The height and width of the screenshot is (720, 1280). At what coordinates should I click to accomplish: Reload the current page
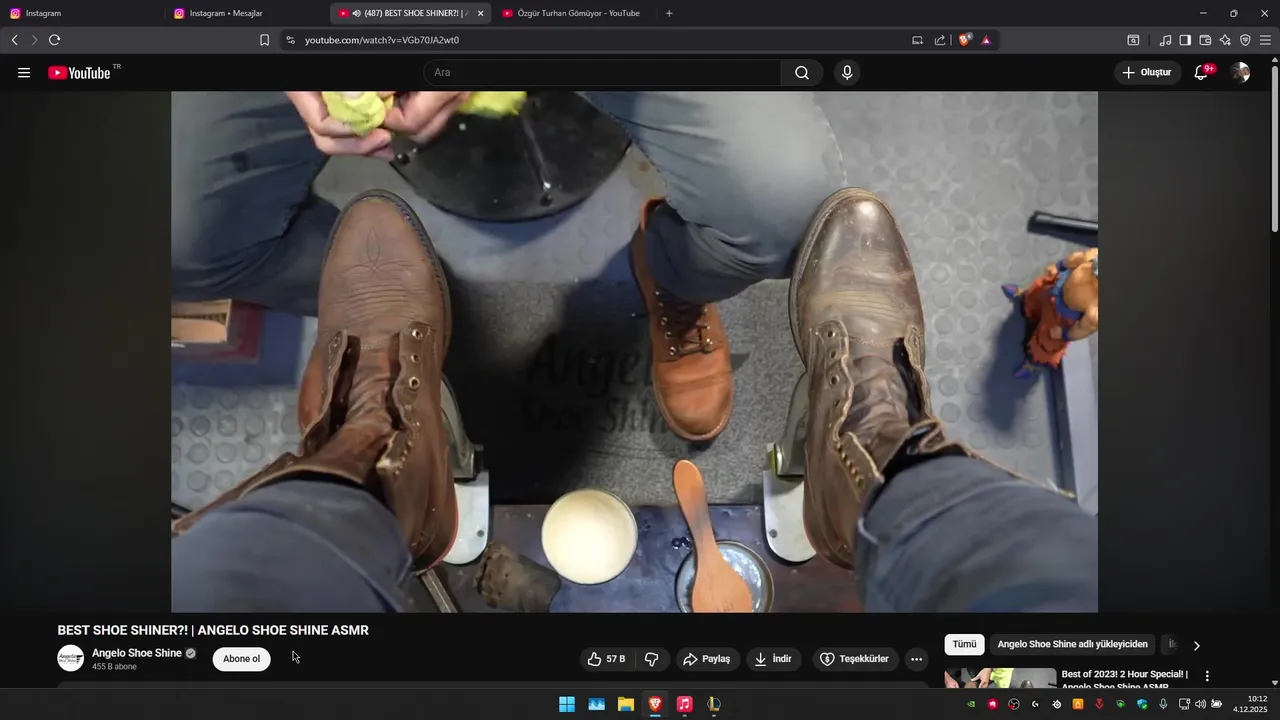(x=55, y=40)
